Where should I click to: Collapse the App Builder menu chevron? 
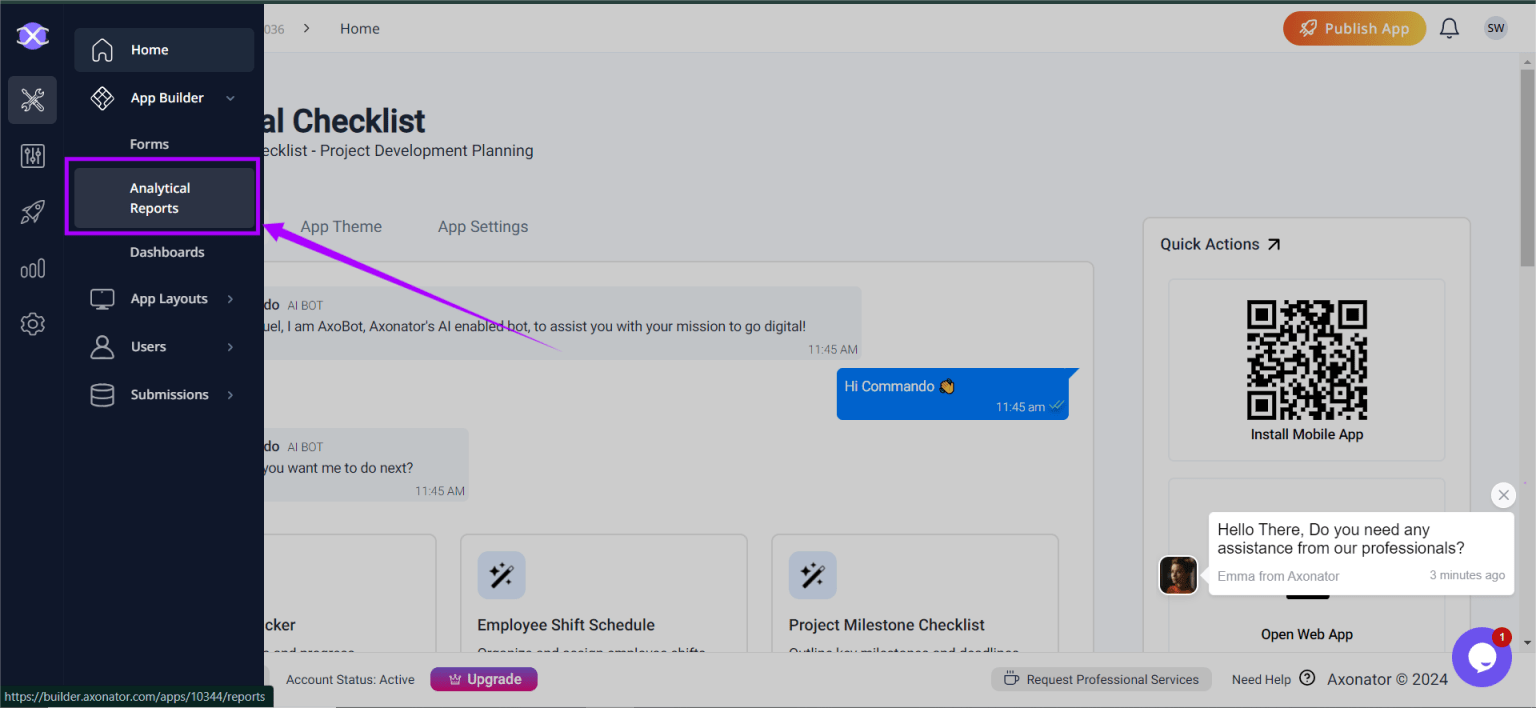pos(230,98)
